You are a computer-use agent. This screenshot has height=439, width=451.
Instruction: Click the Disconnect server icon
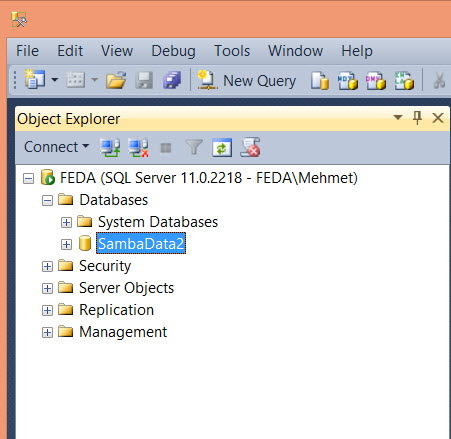138,147
